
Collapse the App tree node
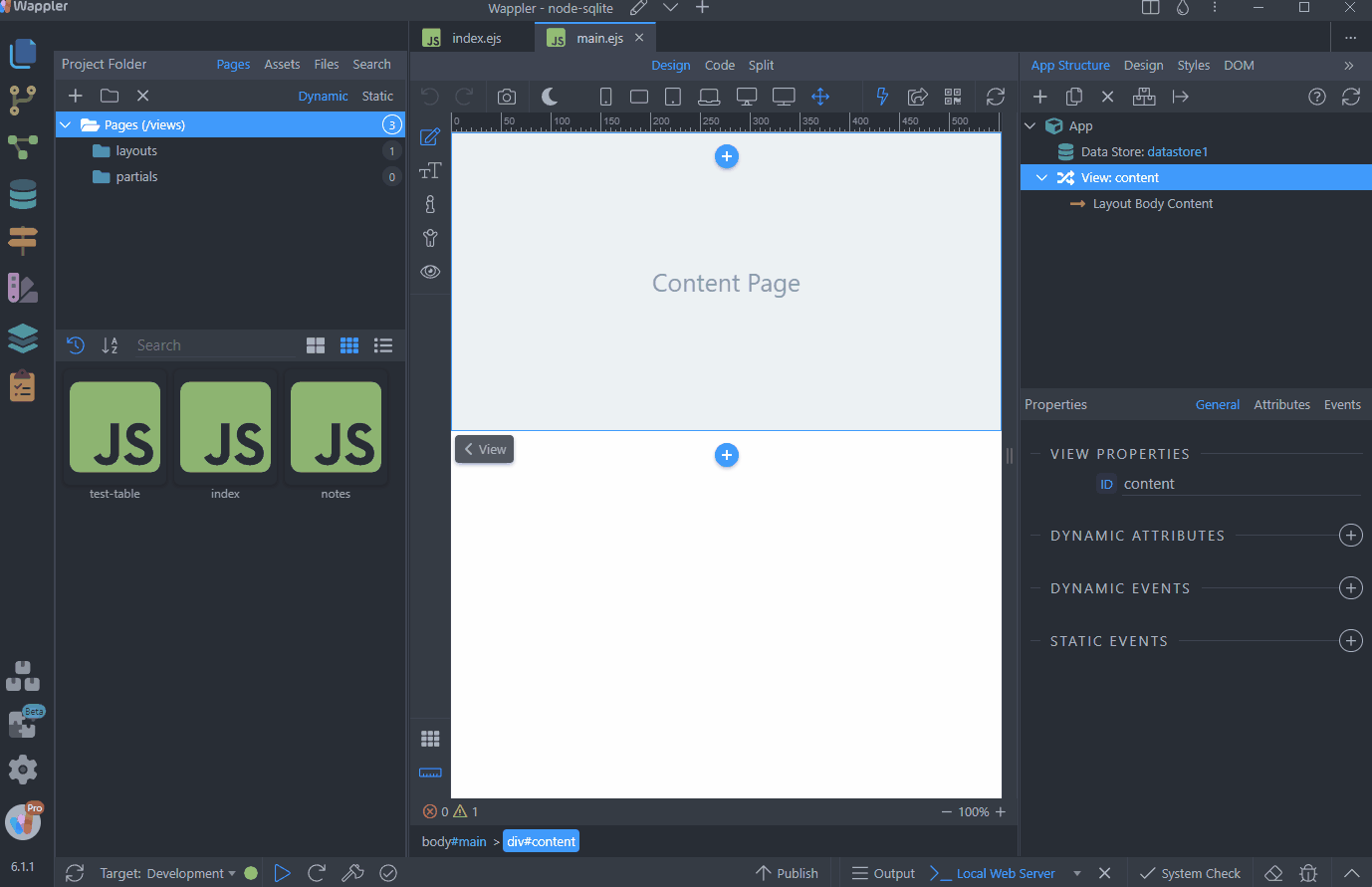(1030, 126)
